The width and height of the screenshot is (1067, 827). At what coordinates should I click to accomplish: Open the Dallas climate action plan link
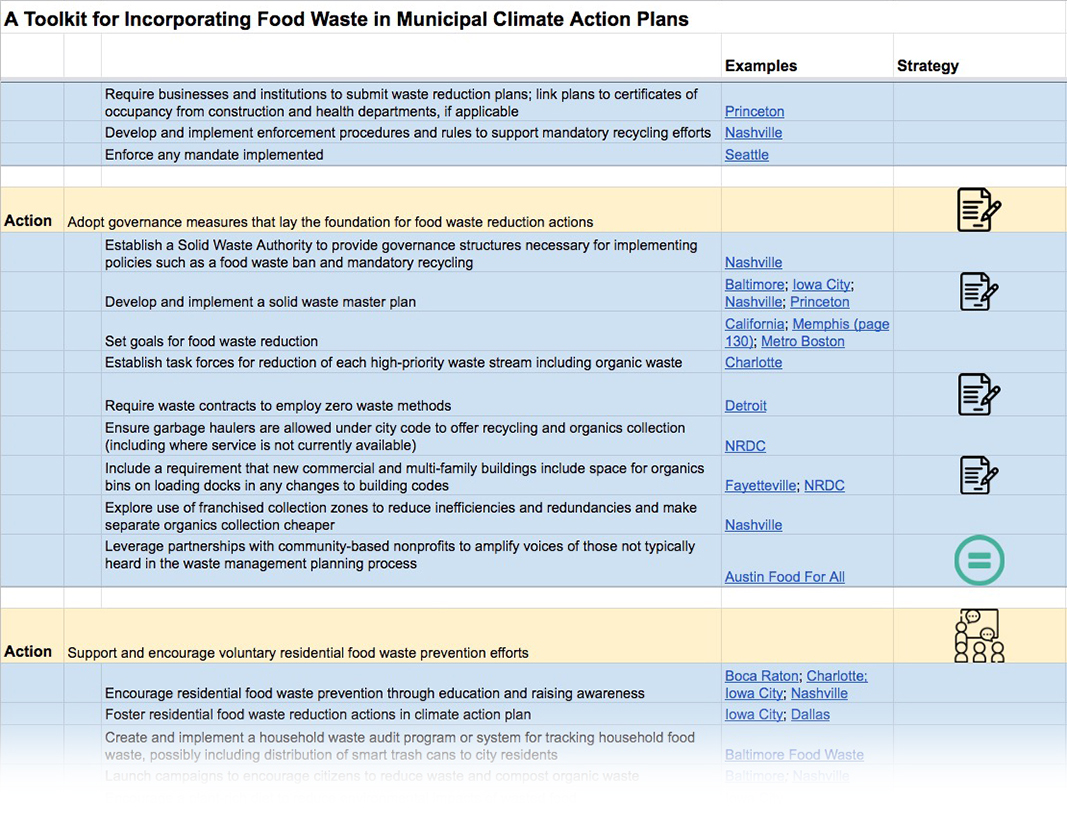tap(810, 715)
